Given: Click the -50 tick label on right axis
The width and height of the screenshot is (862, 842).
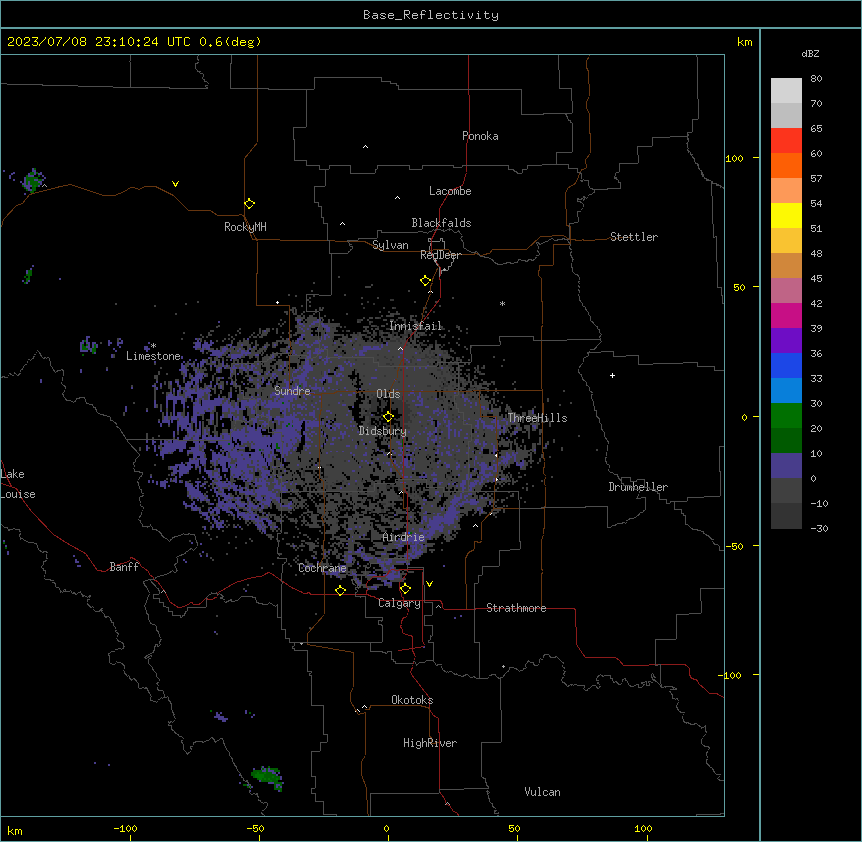Looking at the screenshot, I should pos(734,546).
